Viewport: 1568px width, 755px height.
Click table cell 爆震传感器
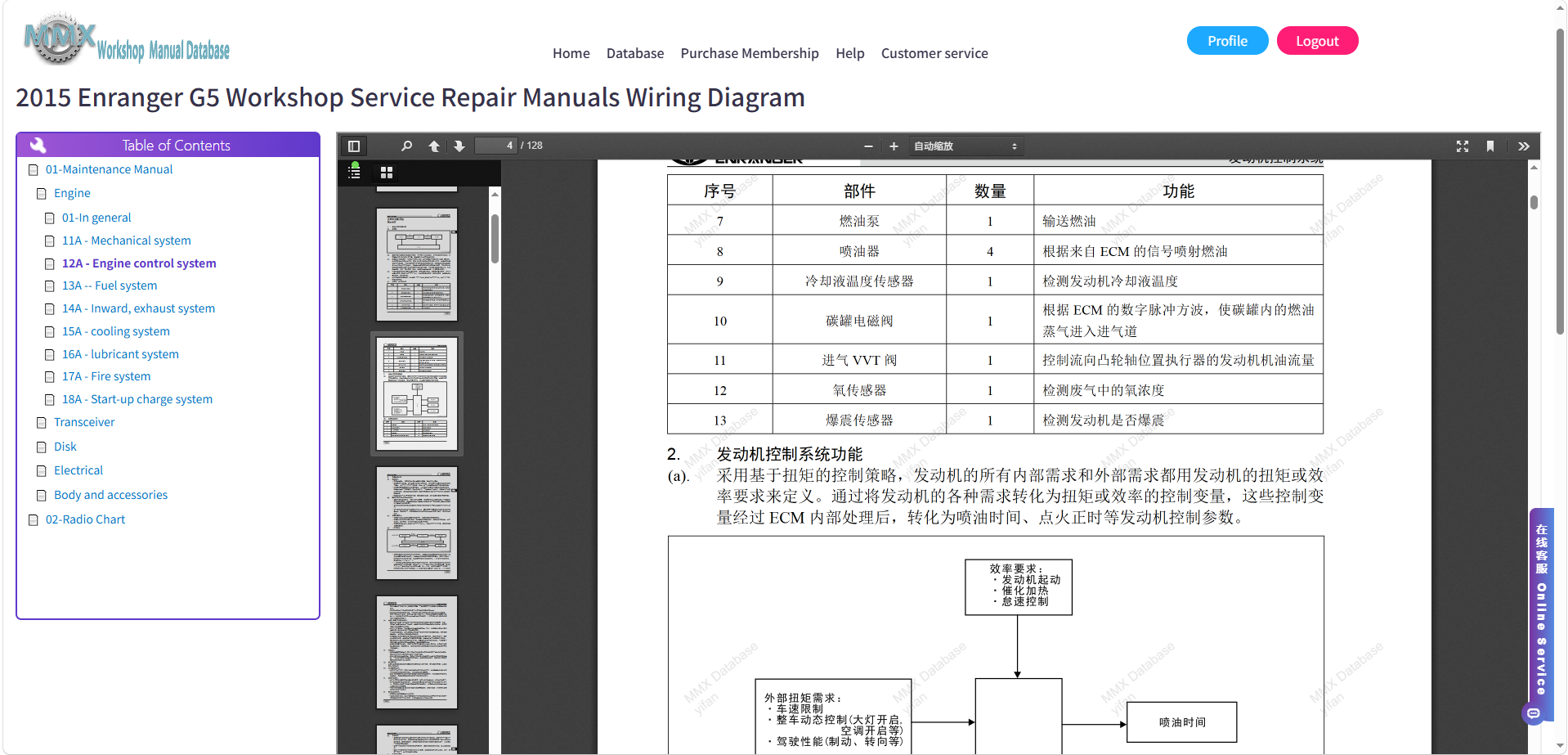[859, 420]
